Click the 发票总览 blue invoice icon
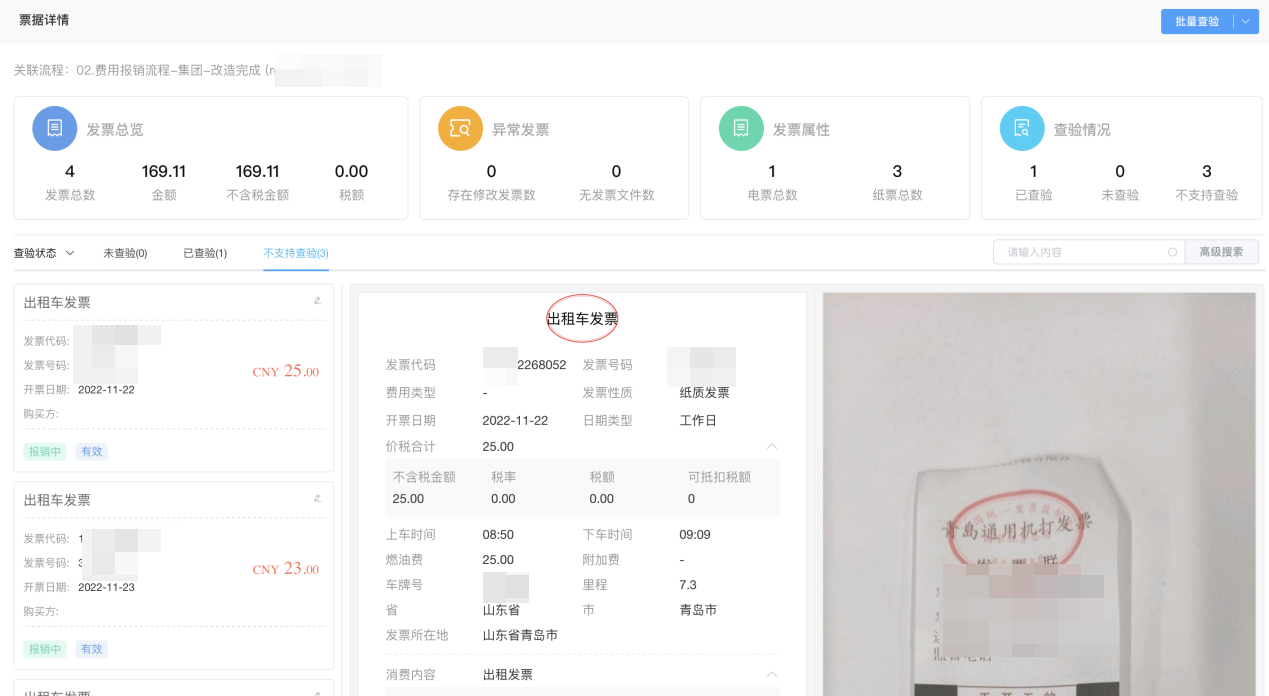The height and width of the screenshot is (696, 1269). 55,129
